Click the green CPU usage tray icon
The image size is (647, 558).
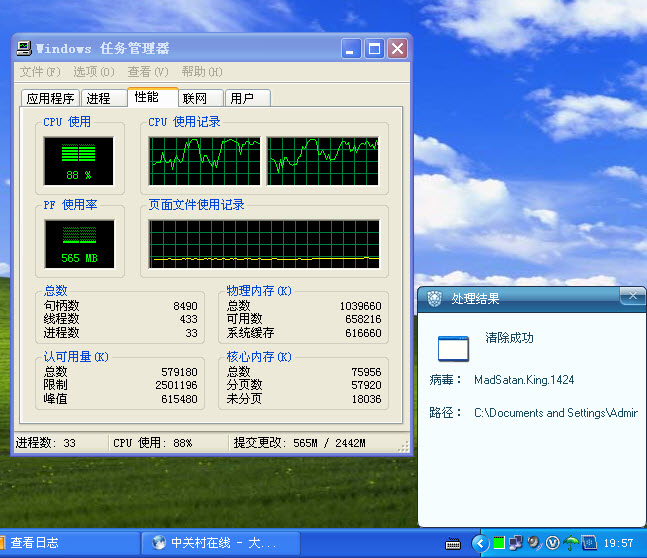499,543
